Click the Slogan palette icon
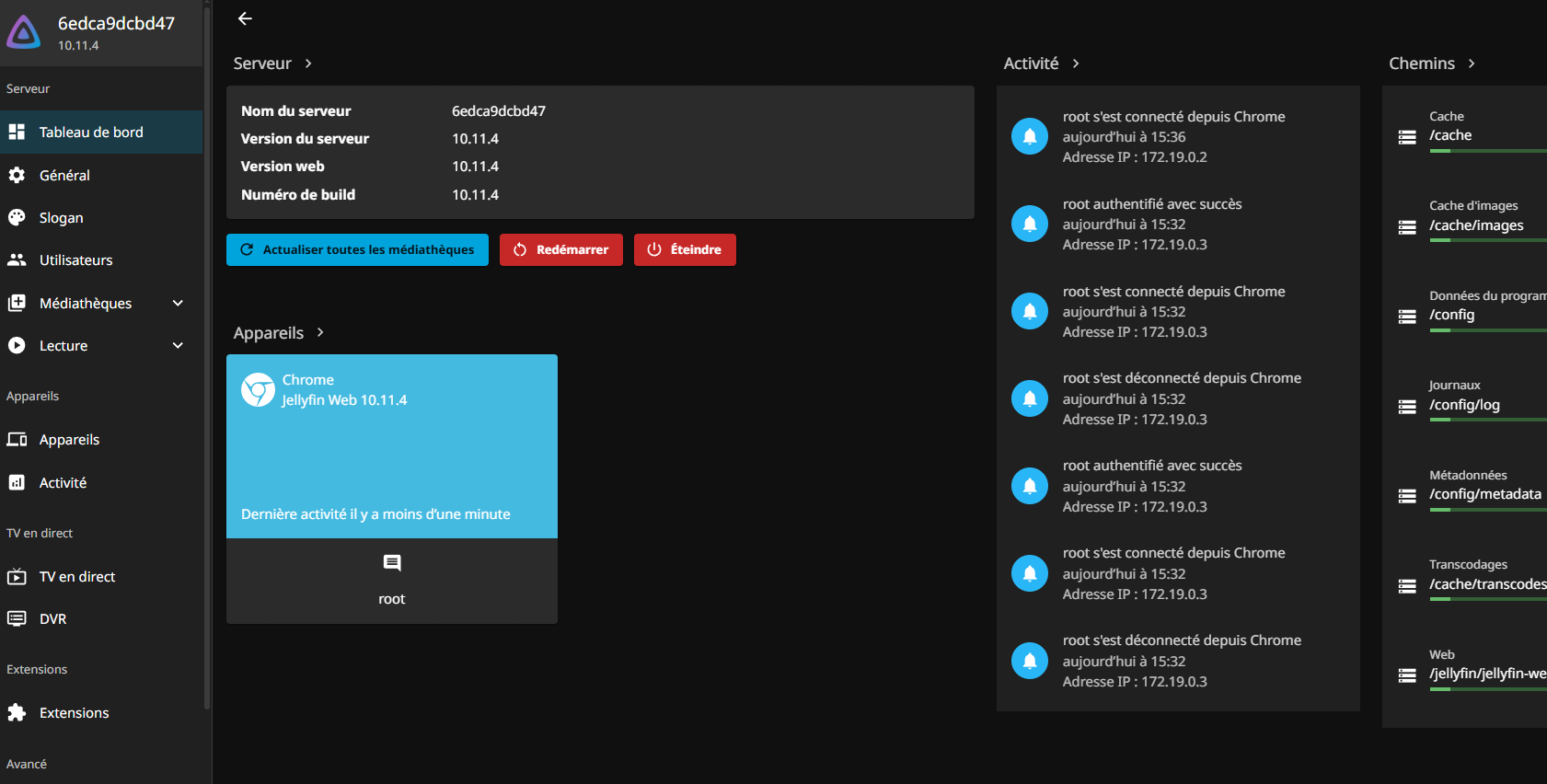This screenshot has width=1547, height=784. [17, 217]
